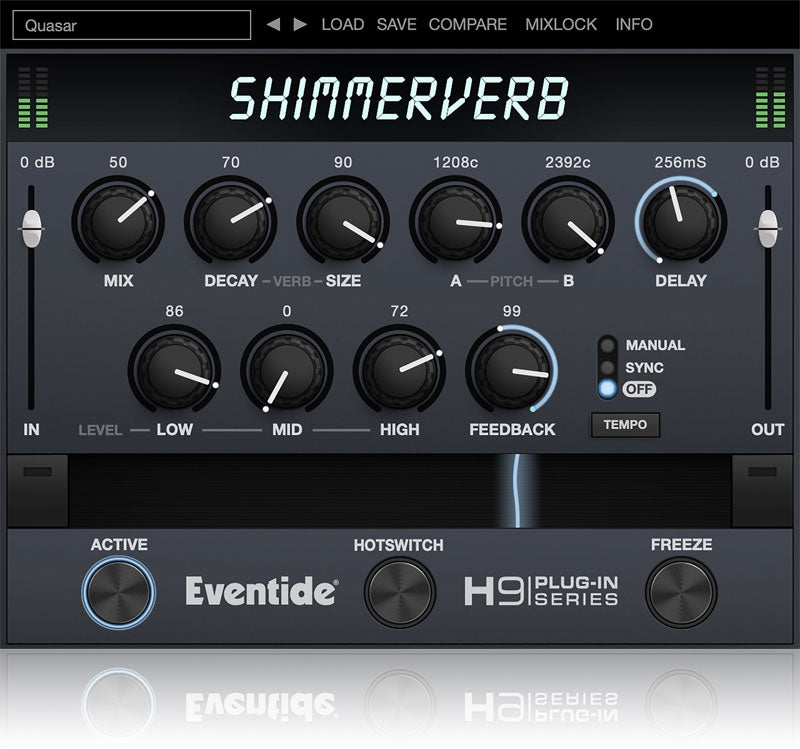
Task: Click the Pitch A knob
Action: click(x=456, y=221)
